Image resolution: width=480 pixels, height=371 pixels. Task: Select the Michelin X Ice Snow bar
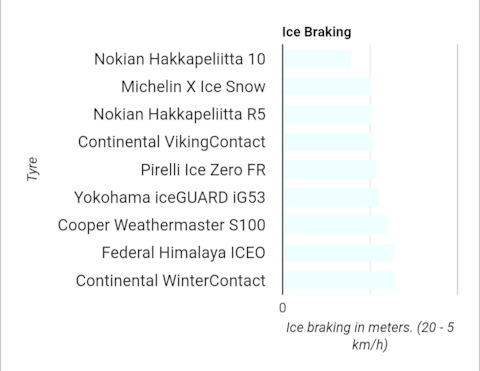pos(328,87)
